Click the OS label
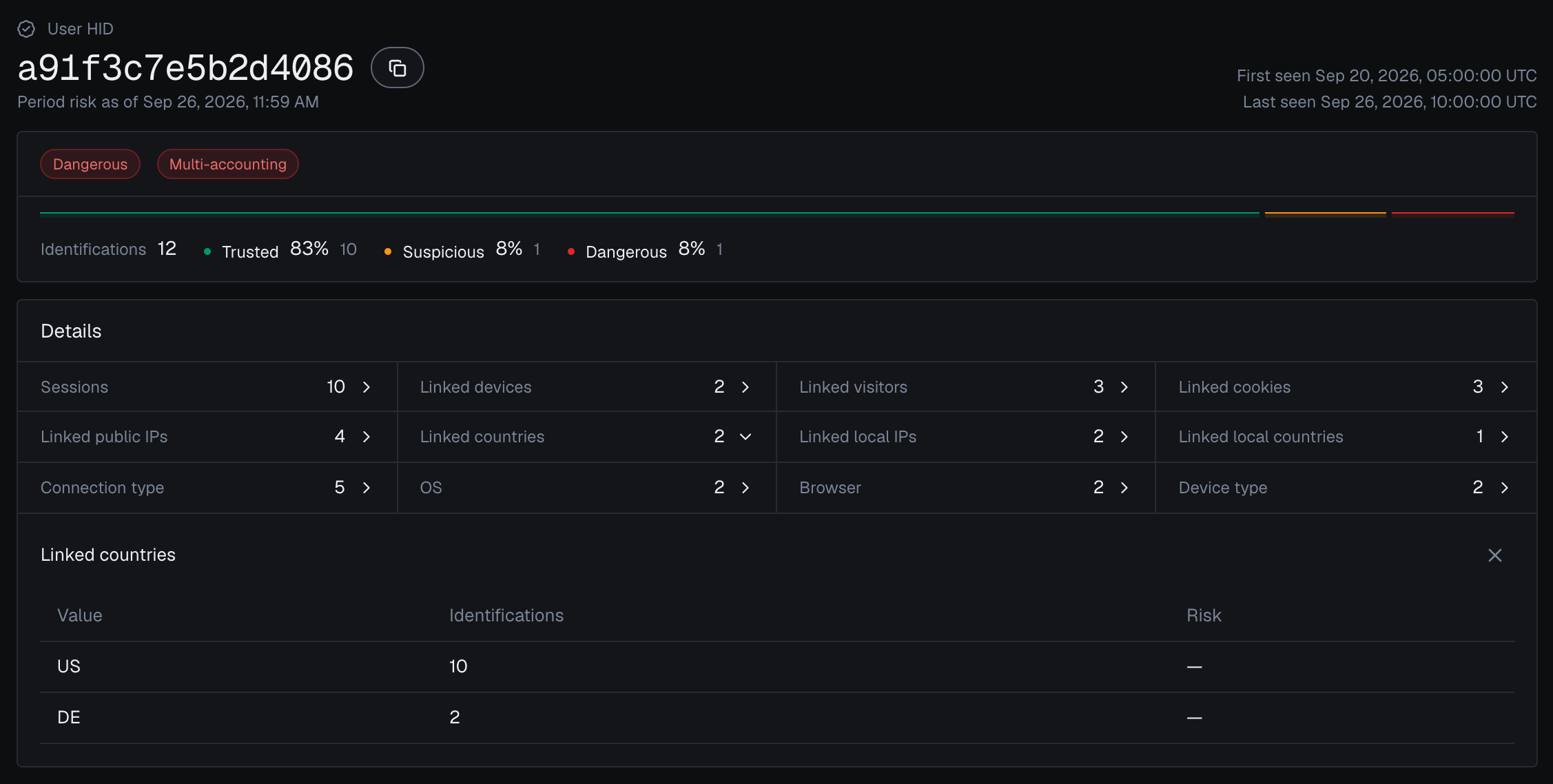Screen dimensions: 1553x784 click(x=431, y=488)
